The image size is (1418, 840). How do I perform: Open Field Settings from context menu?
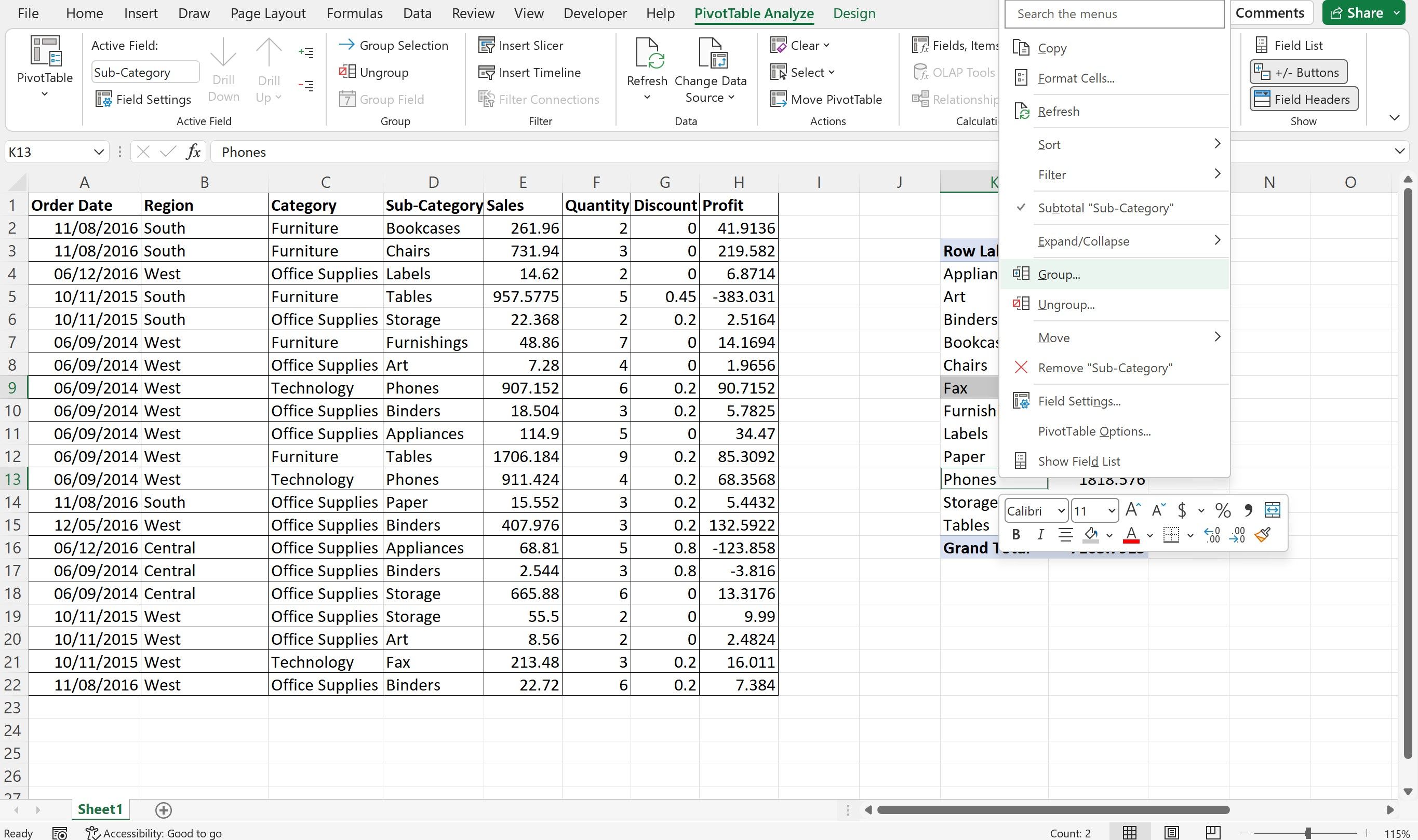point(1079,401)
